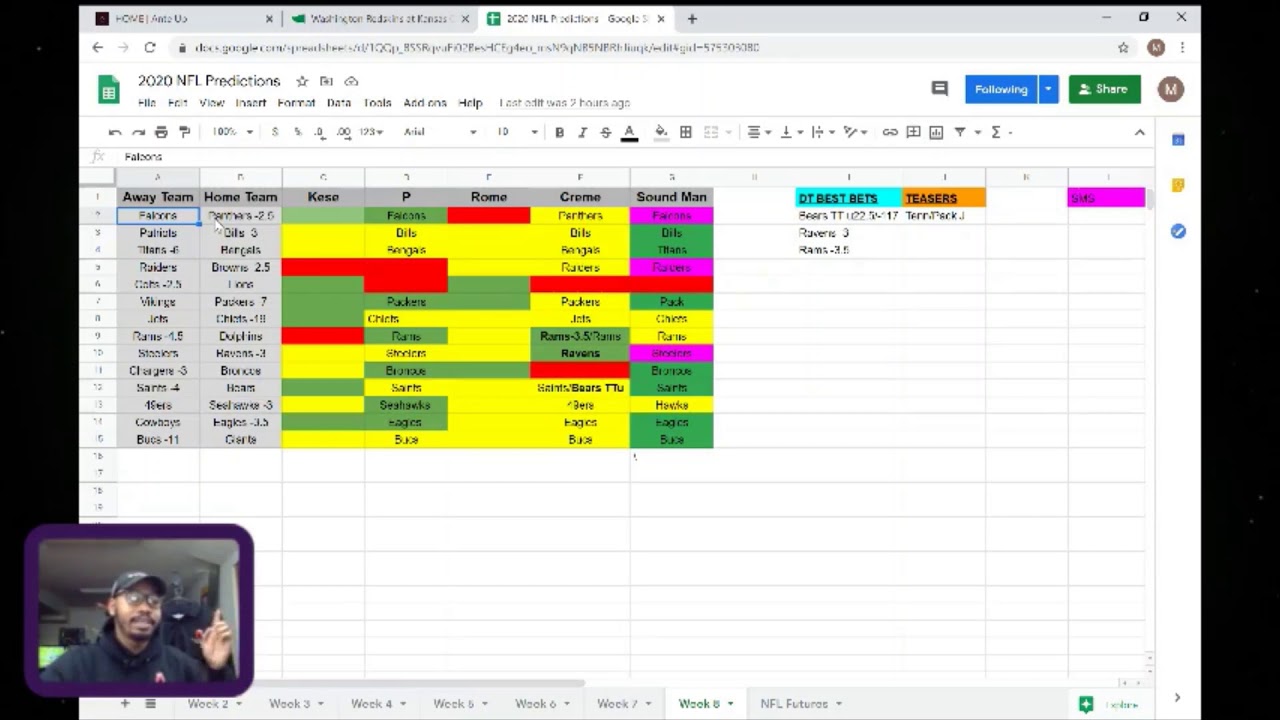Open the Calendar side panel icon
This screenshot has width=1280, height=720.
tap(1178, 140)
